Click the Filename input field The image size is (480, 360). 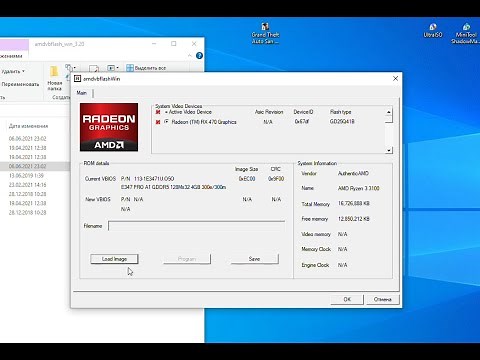(196, 226)
